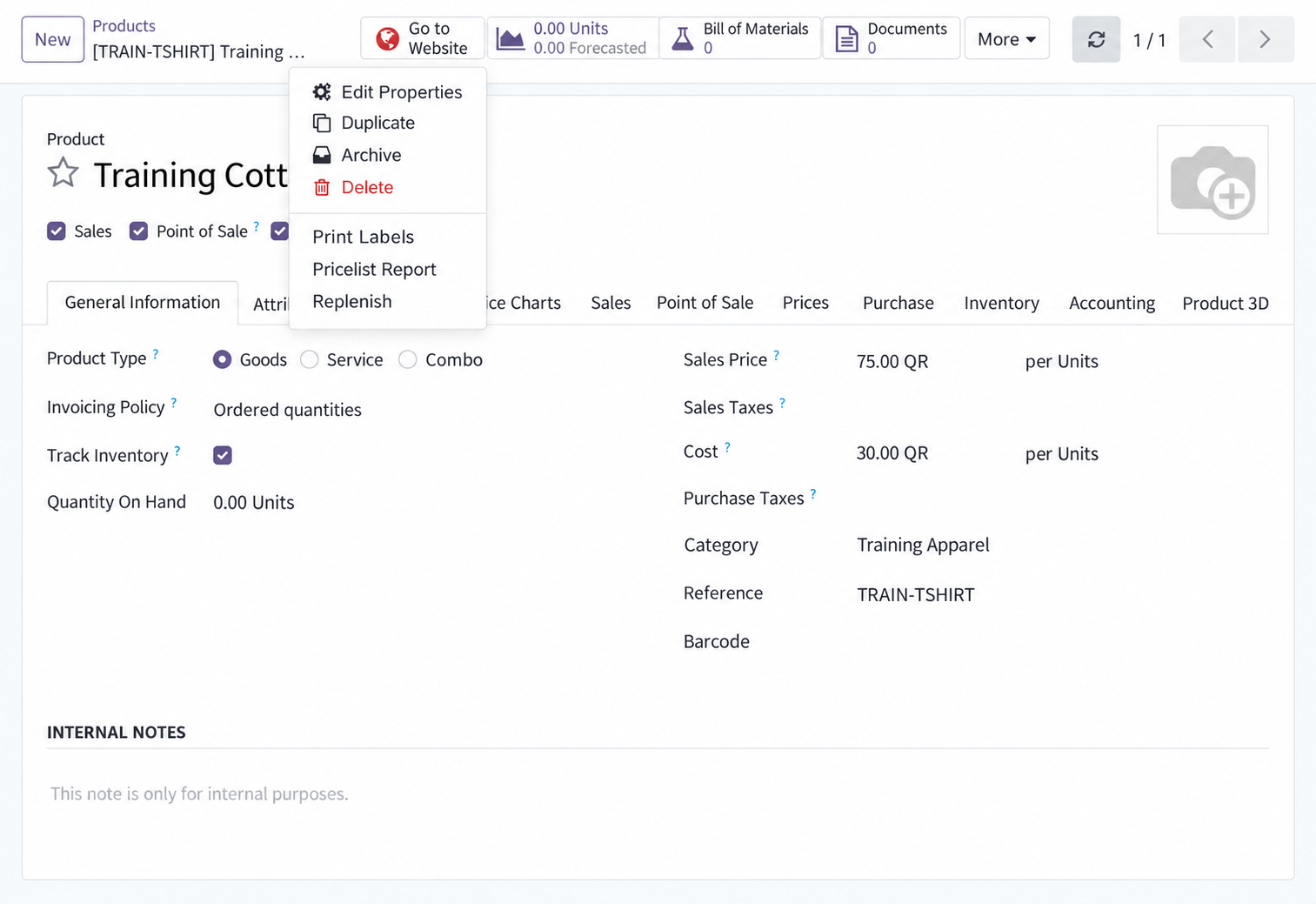The width and height of the screenshot is (1316, 904).
Task: Open the Invoicing Policy help question mark
Action: click(x=174, y=402)
